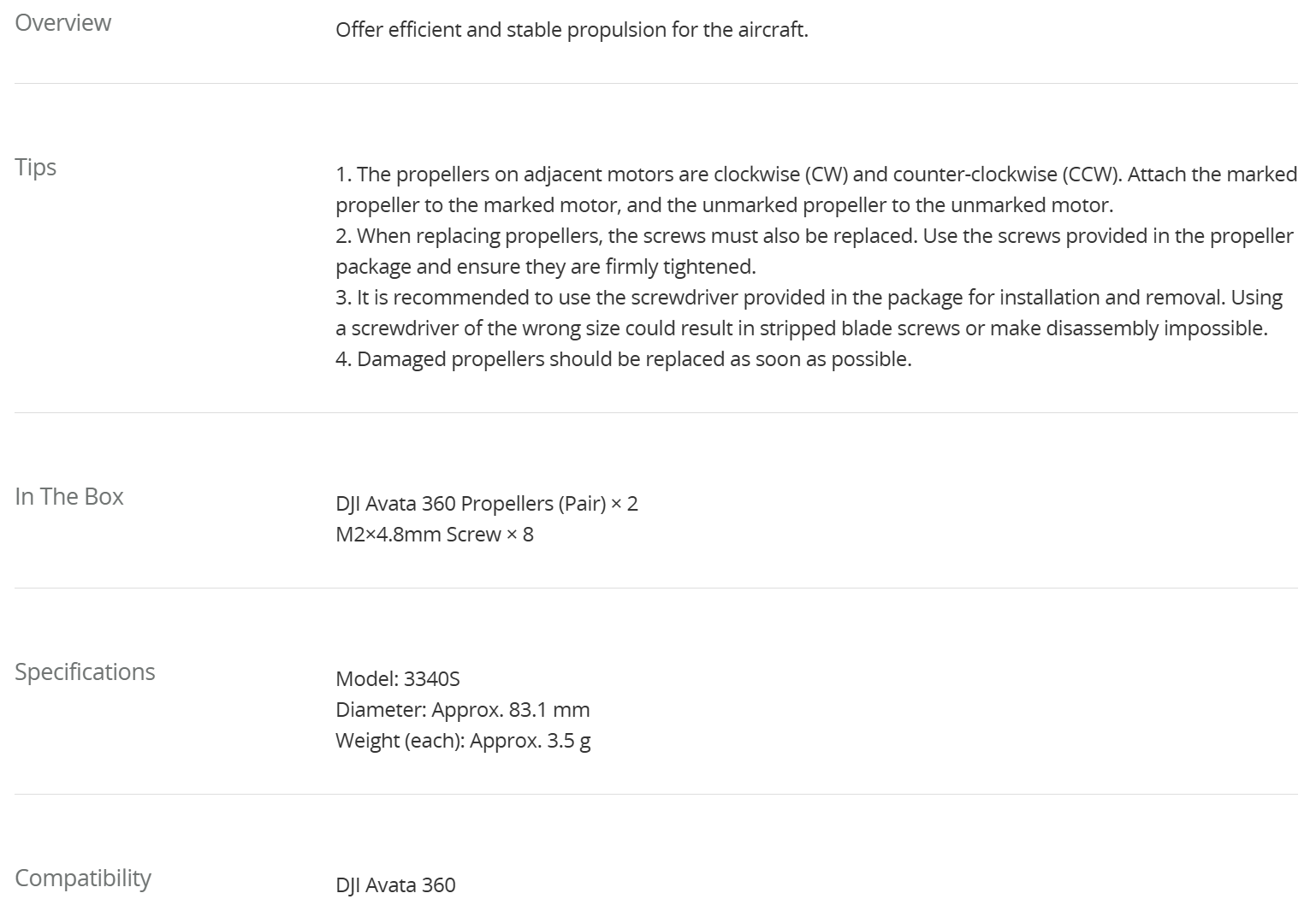Screen dimensions: 1316x905
Task: Select the Tips section heading
Action: click(35, 167)
